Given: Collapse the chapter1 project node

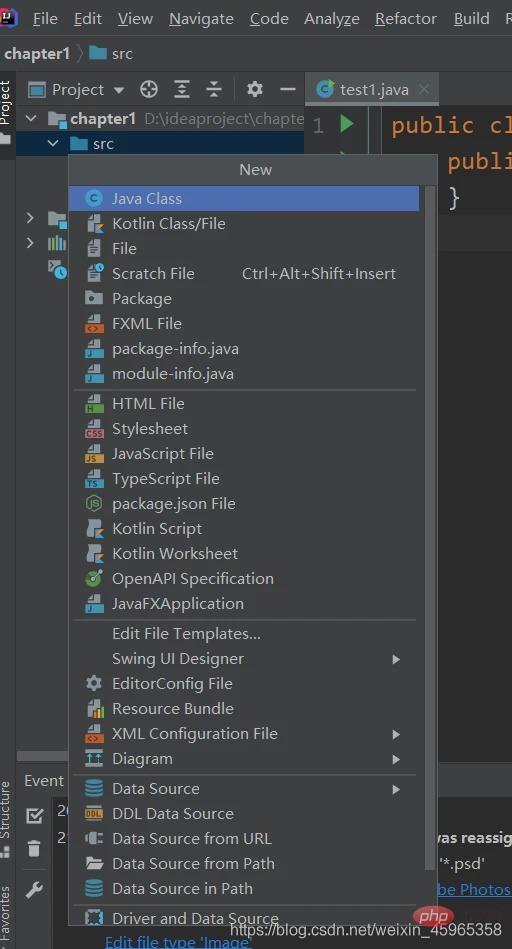Looking at the screenshot, I should [x=31, y=119].
